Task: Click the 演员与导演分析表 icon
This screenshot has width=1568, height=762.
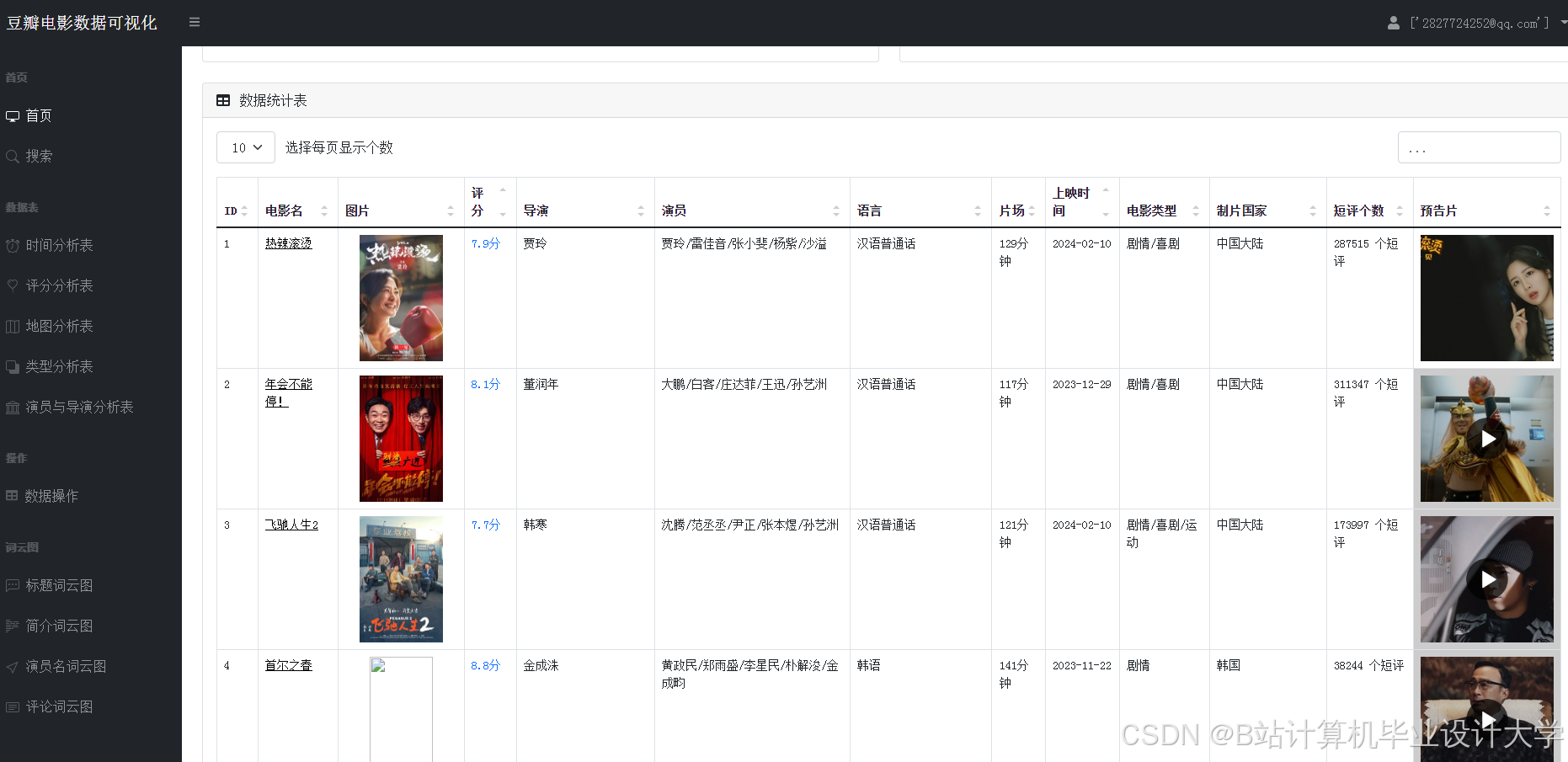Action: tap(13, 408)
